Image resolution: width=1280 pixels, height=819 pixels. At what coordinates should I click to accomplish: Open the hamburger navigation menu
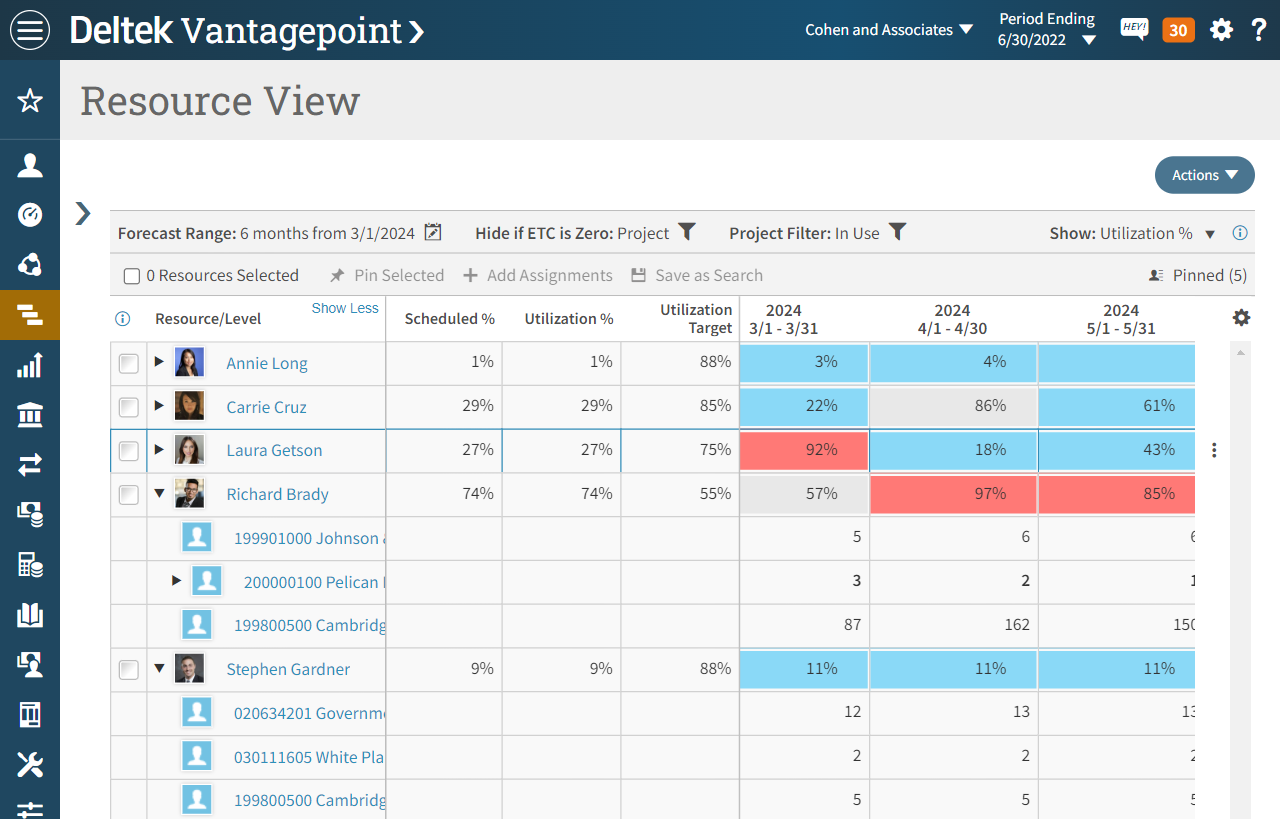tap(29, 29)
